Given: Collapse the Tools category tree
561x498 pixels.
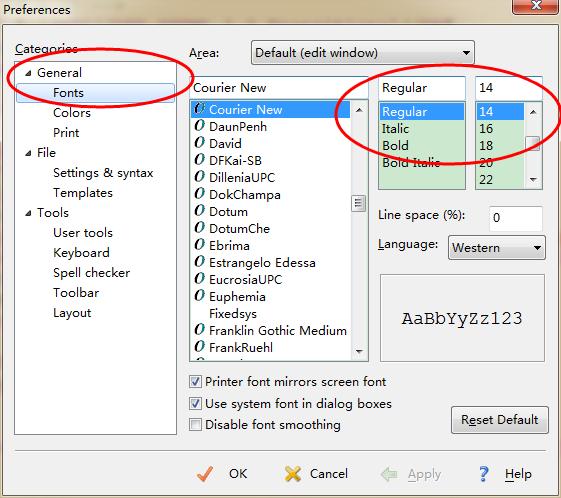Looking at the screenshot, I should tap(28, 213).
